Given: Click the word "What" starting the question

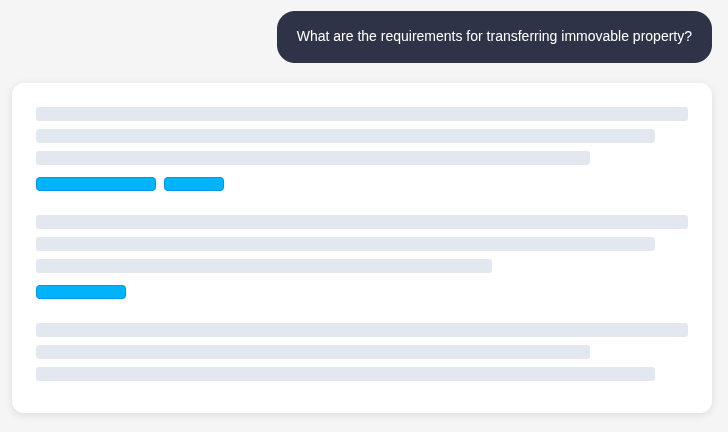Looking at the screenshot, I should coord(314,36).
